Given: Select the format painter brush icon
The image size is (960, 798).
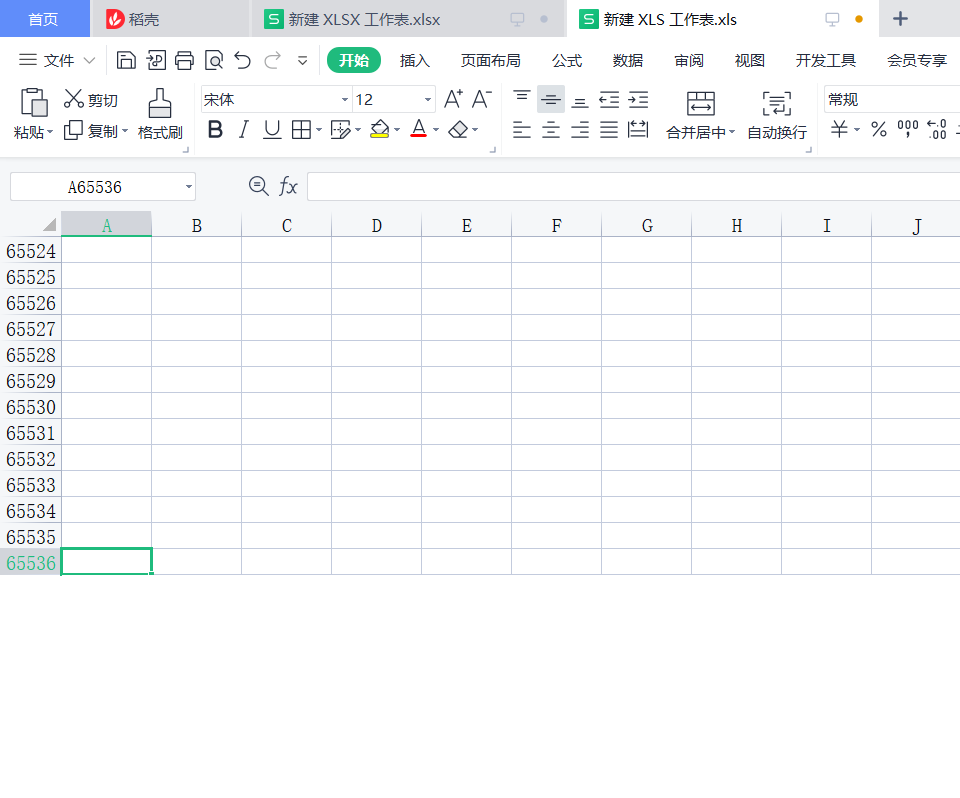Looking at the screenshot, I should tap(159, 103).
